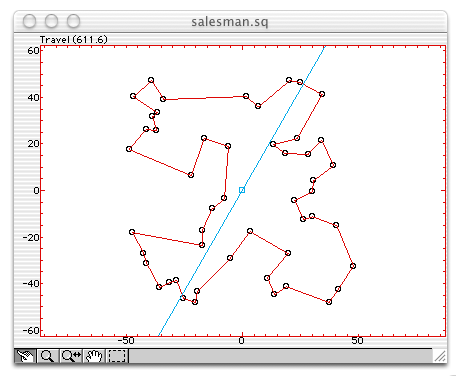Viewport: 456px width, 376px height.
Task: Click the -20 label on vertical axis
Action: pos(31,237)
